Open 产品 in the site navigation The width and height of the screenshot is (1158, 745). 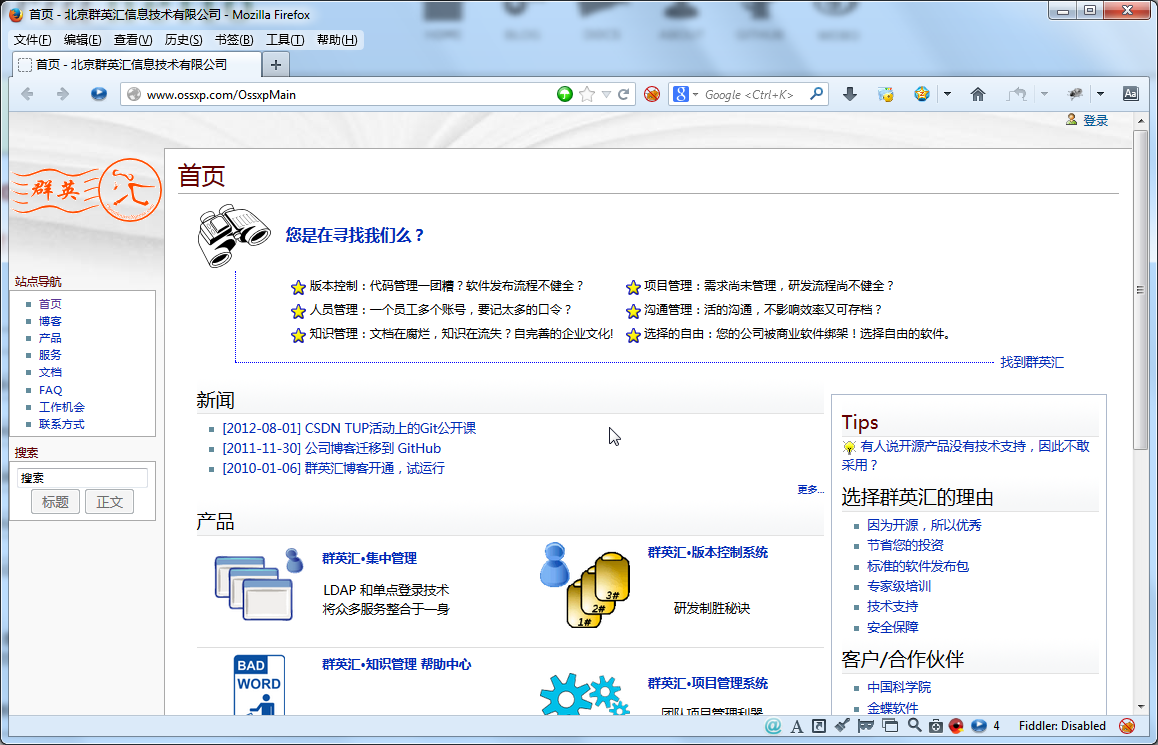pyautogui.click(x=50, y=338)
